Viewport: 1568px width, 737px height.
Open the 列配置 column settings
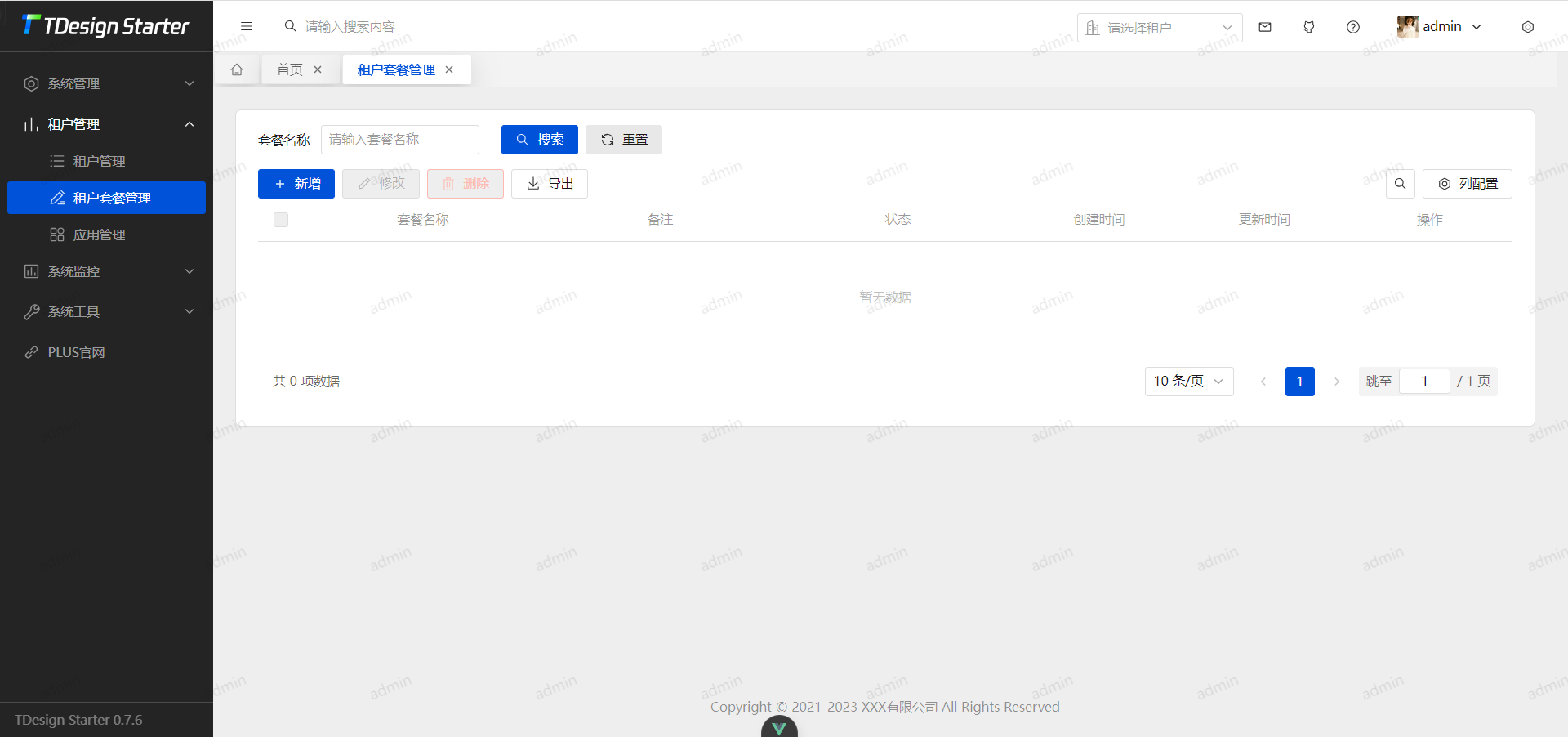(x=1467, y=184)
